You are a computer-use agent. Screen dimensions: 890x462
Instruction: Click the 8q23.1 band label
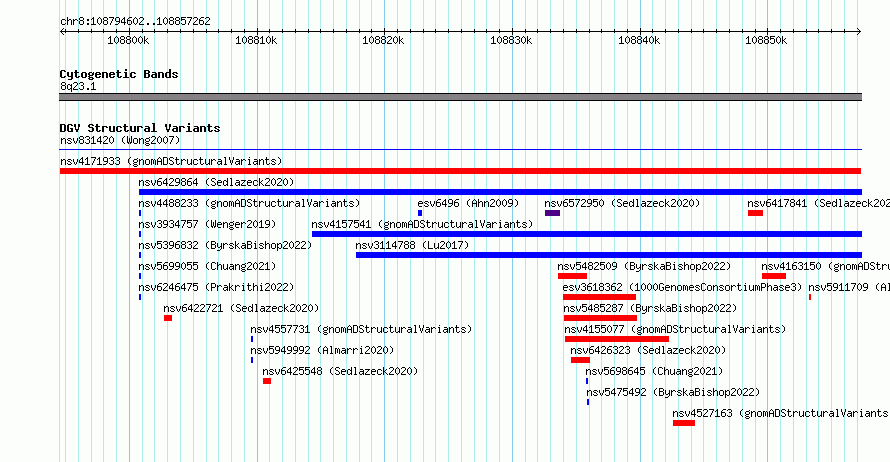[78, 86]
